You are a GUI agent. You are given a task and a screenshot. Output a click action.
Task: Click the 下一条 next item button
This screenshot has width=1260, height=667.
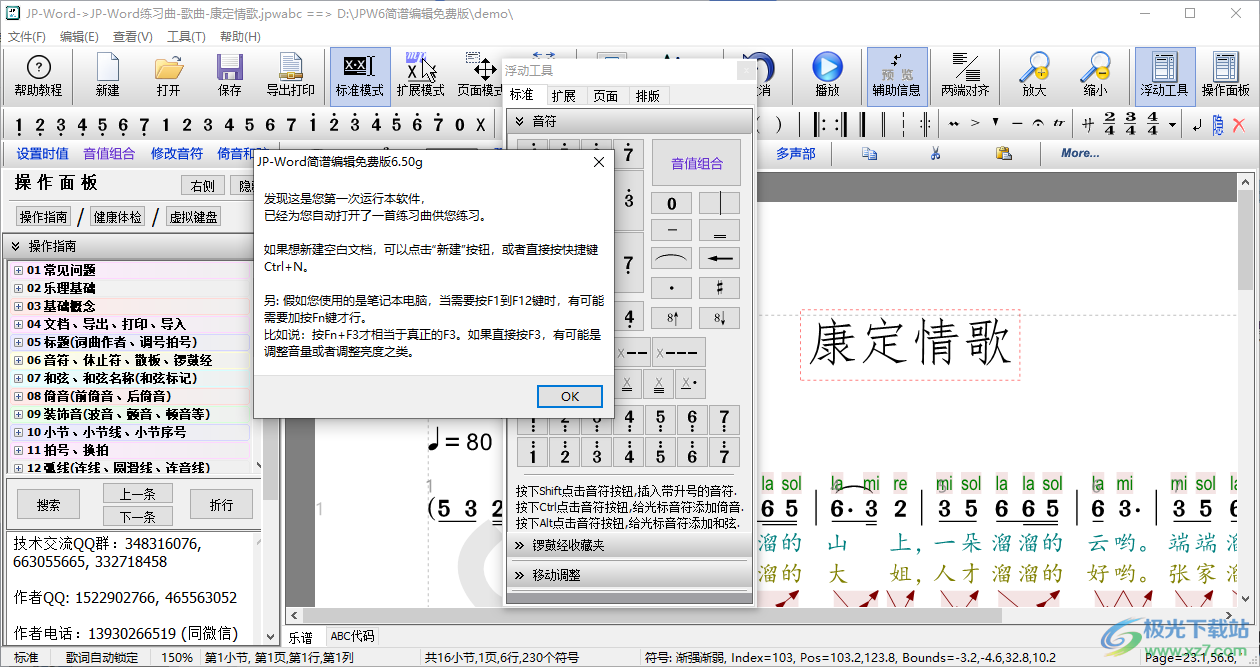pos(138,517)
